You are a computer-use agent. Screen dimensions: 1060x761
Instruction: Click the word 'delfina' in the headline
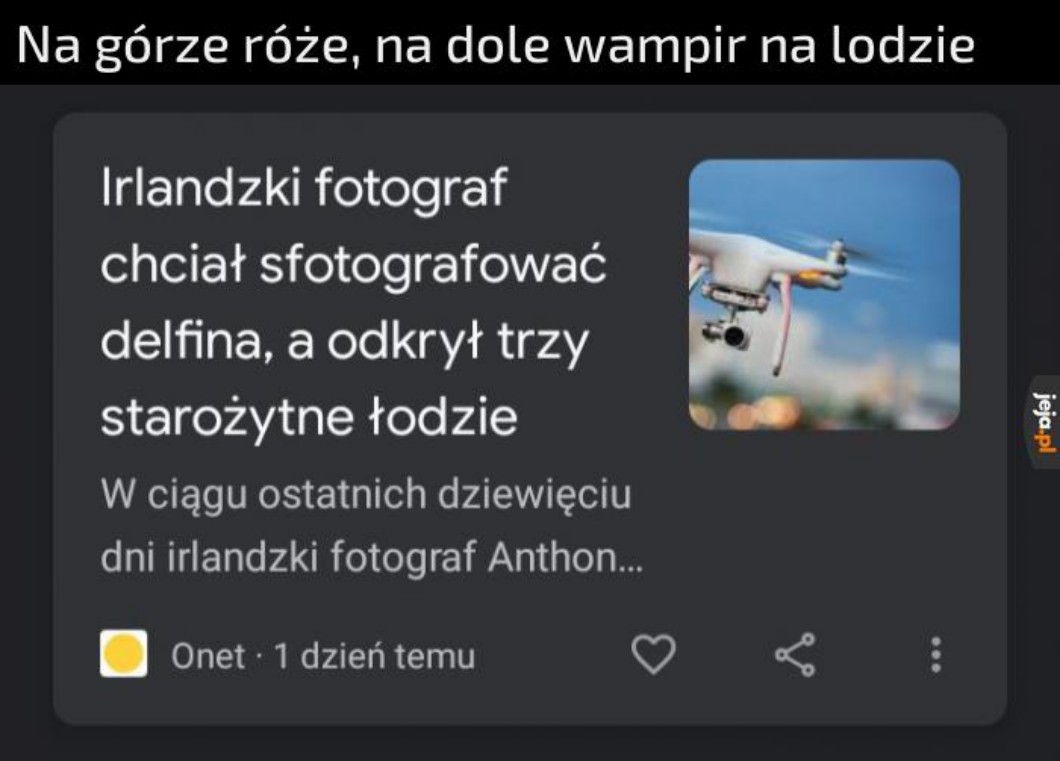pyautogui.click(x=180, y=340)
